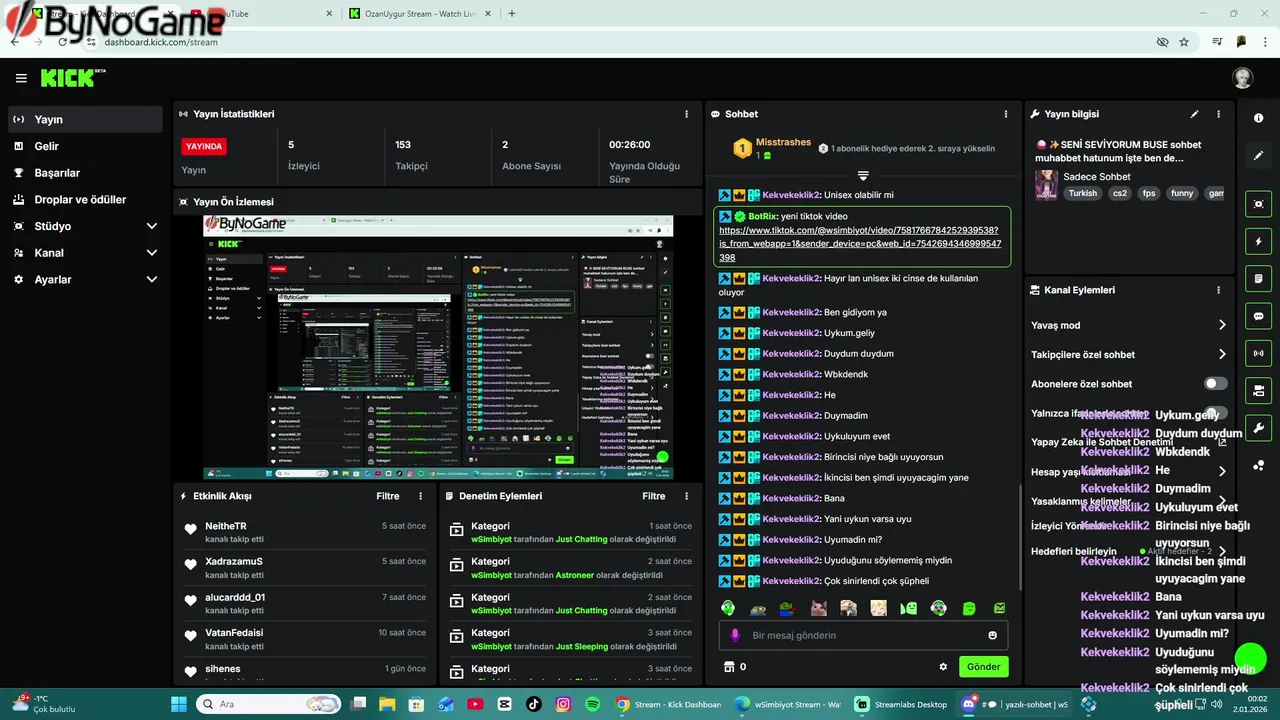Open a new browser tab
The image size is (1280, 720).
[512, 14]
